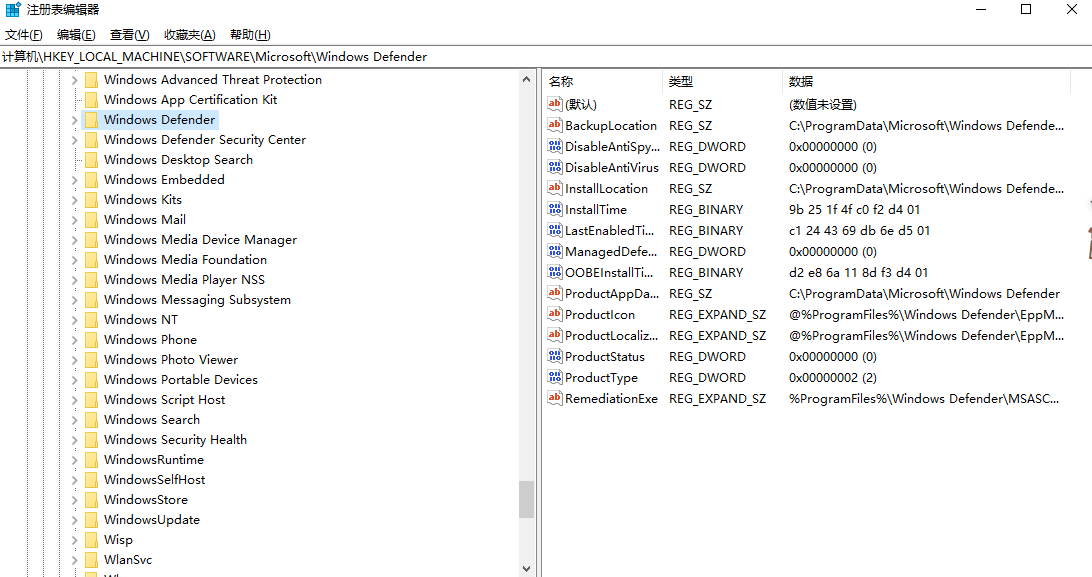Expand the Windows Defender Security Center node
The image size is (1092, 577).
[x=75, y=140]
